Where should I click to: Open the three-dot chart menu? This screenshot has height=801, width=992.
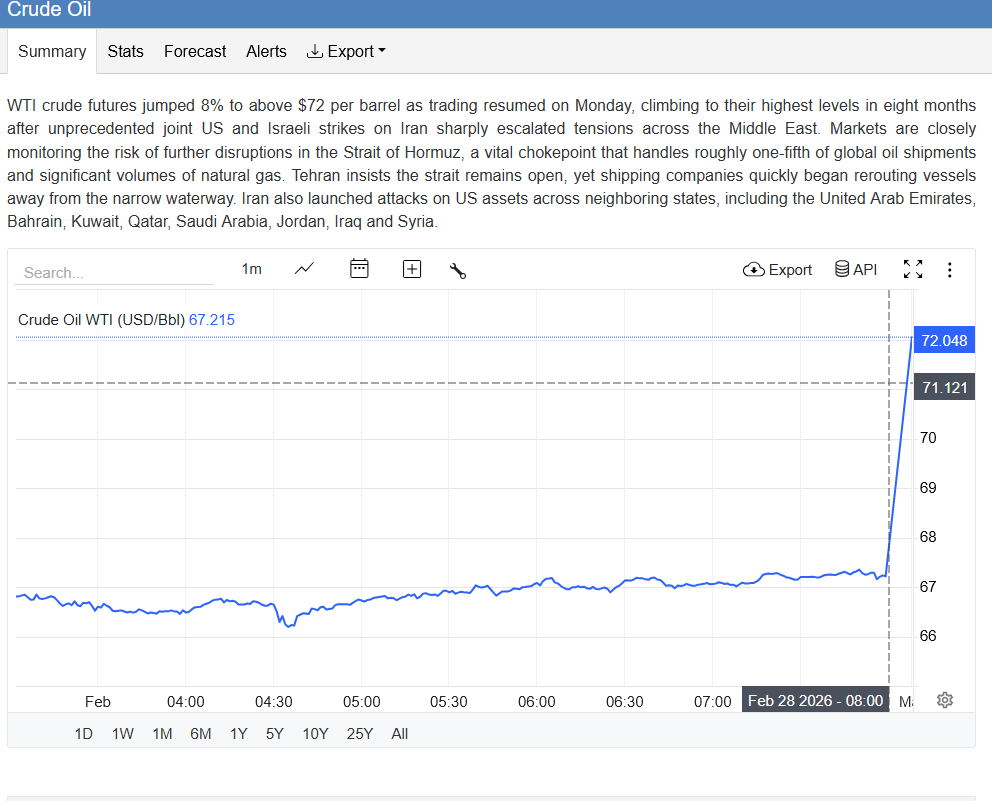950,270
